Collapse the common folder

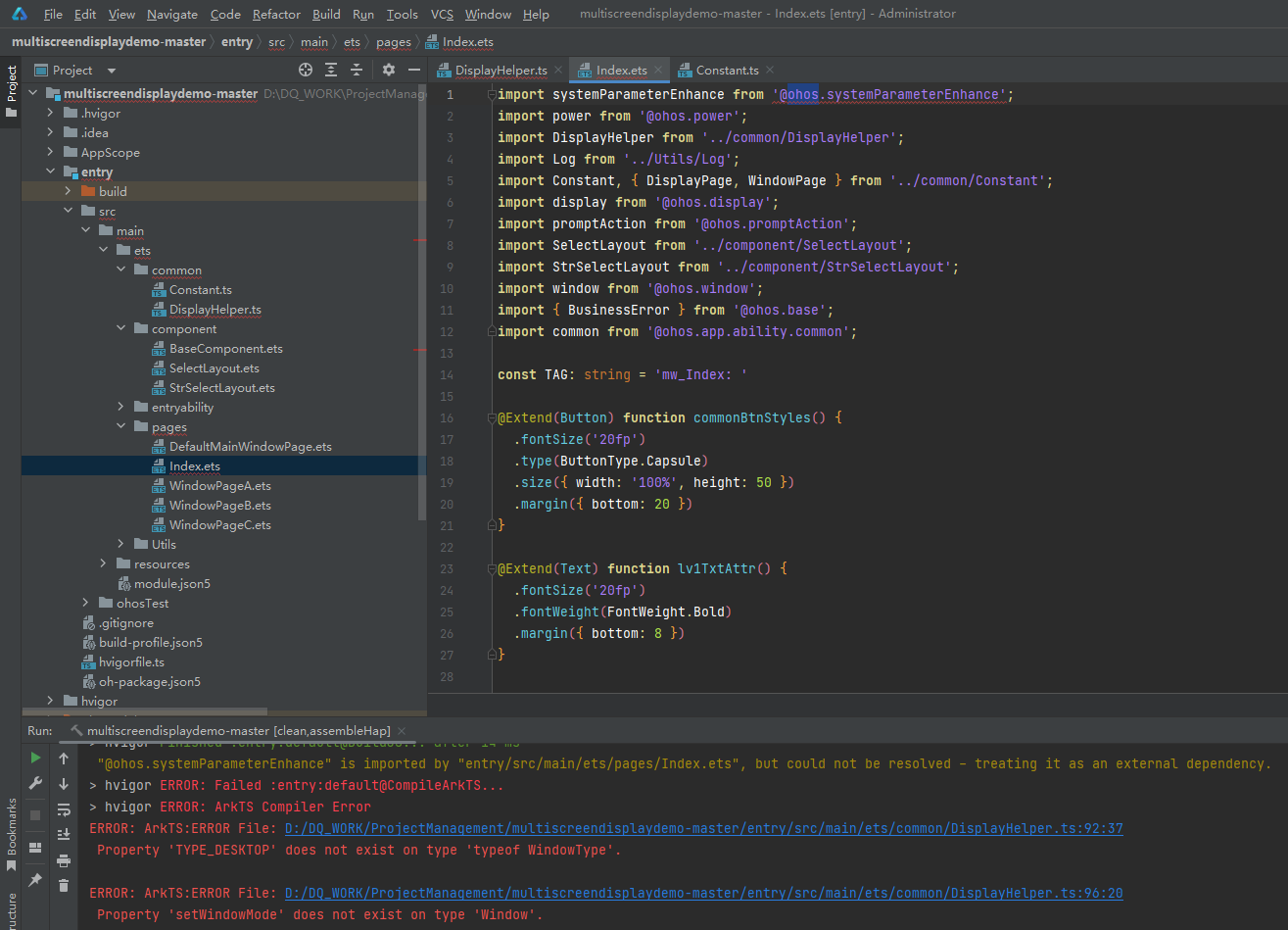[x=120, y=269]
